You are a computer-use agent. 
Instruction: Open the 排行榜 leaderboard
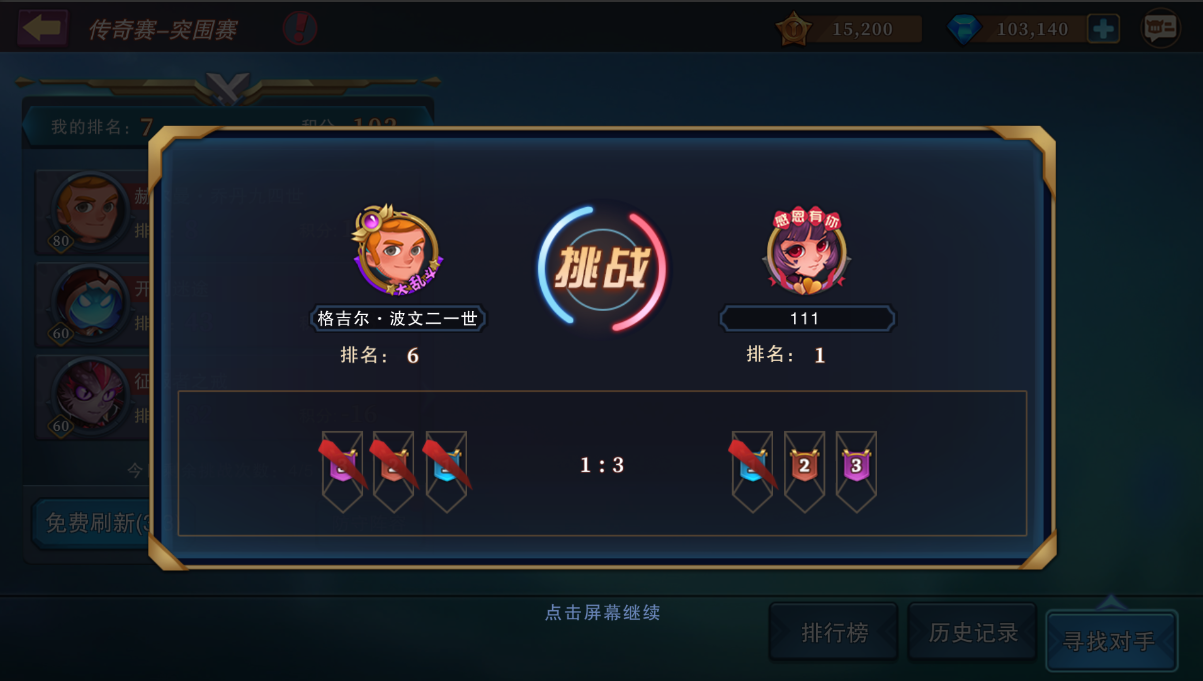point(834,632)
